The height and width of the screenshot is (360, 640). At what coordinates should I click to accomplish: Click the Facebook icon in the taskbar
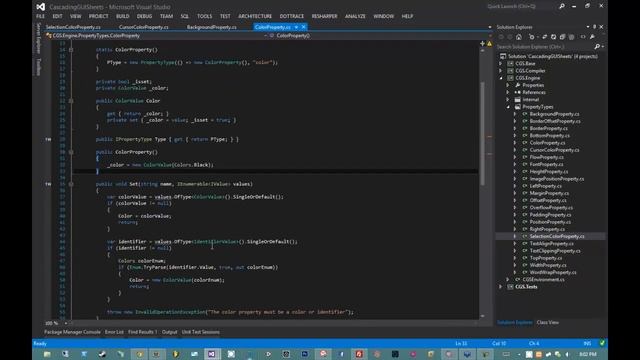(341, 354)
